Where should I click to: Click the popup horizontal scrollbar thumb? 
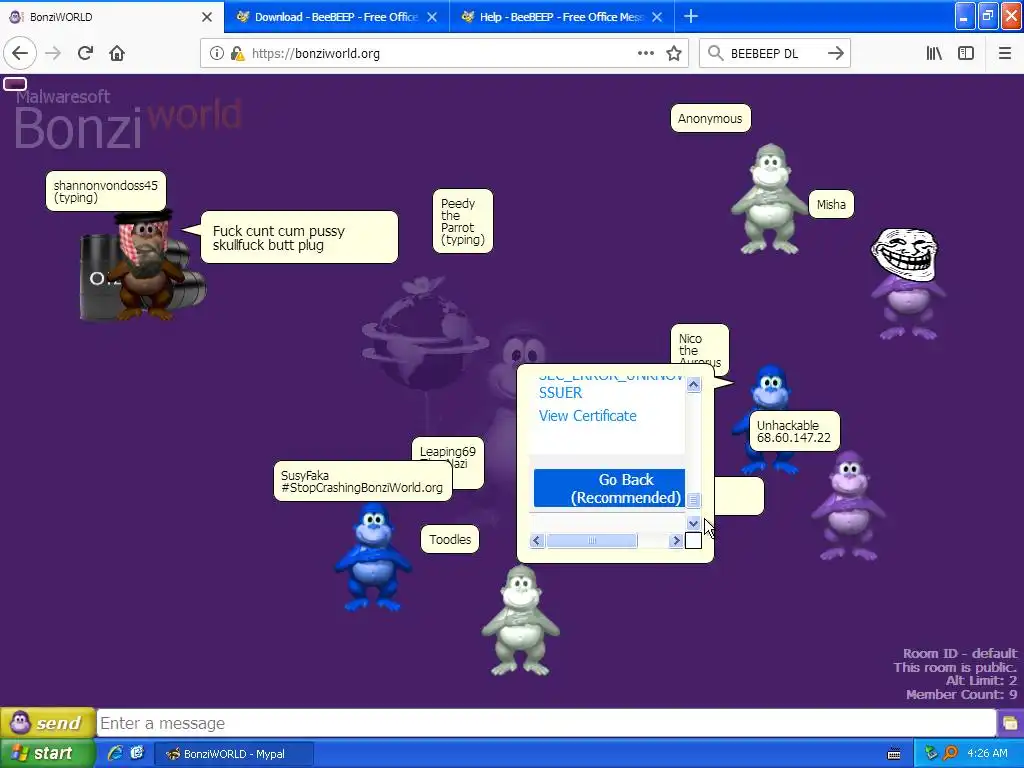tap(592, 540)
